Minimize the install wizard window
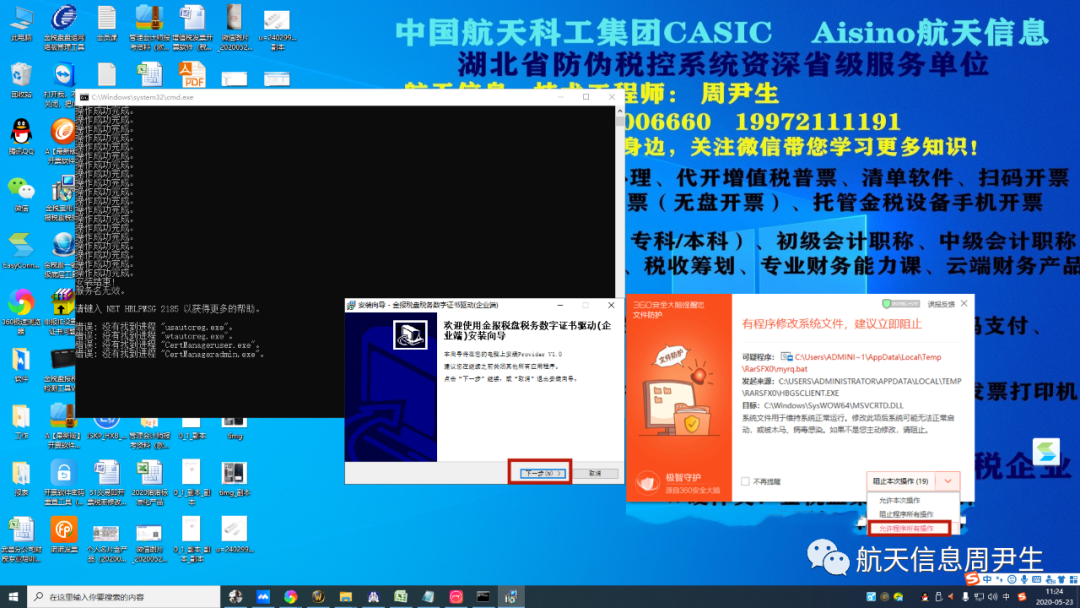This screenshot has height=608, width=1080. click(560, 305)
